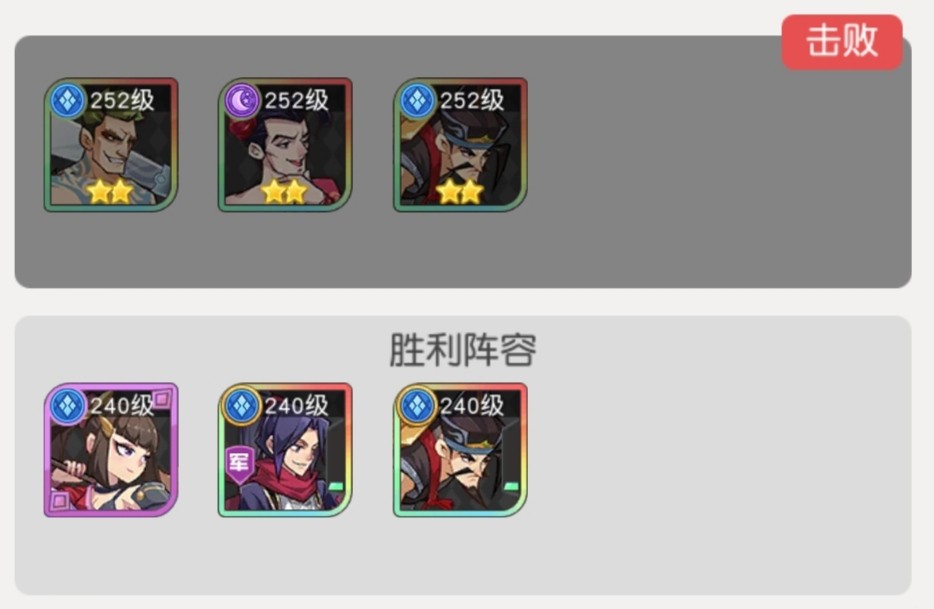
Task: Click the 252级 label beside crescent moon icon
Action: point(297,100)
